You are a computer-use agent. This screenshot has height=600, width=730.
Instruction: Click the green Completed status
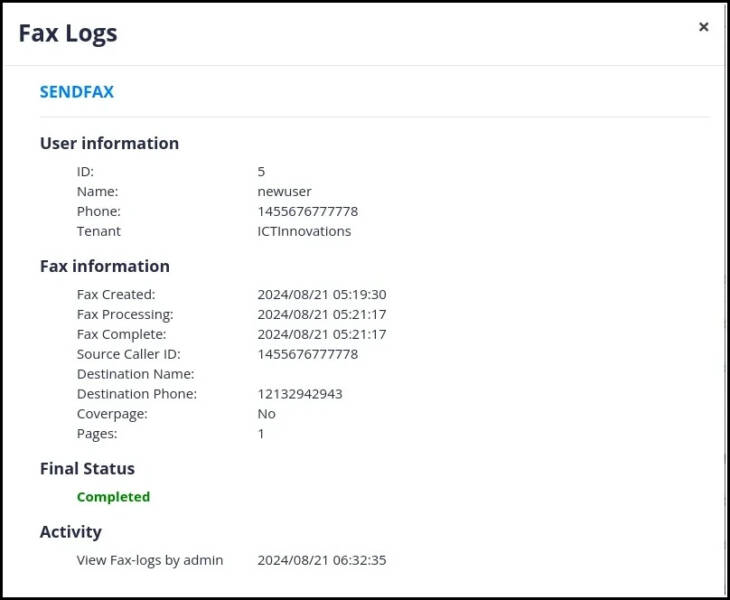point(114,497)
